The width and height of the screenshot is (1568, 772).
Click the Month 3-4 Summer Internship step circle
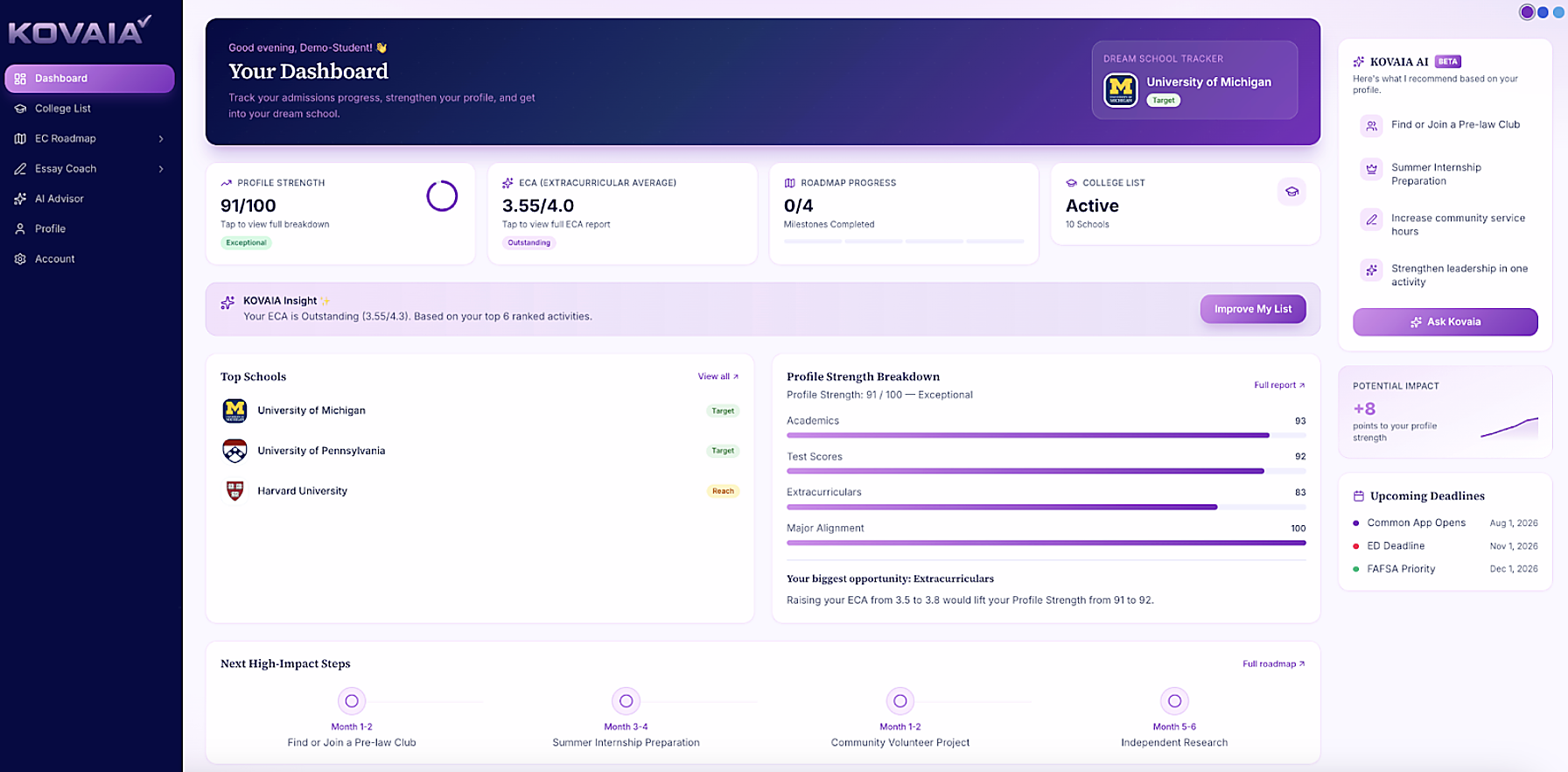pos(626,701)
